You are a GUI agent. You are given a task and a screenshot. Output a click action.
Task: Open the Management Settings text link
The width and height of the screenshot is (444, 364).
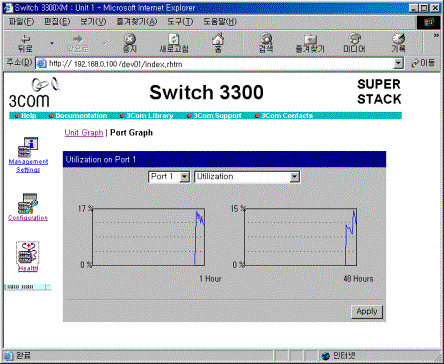[x=28, y=166]
